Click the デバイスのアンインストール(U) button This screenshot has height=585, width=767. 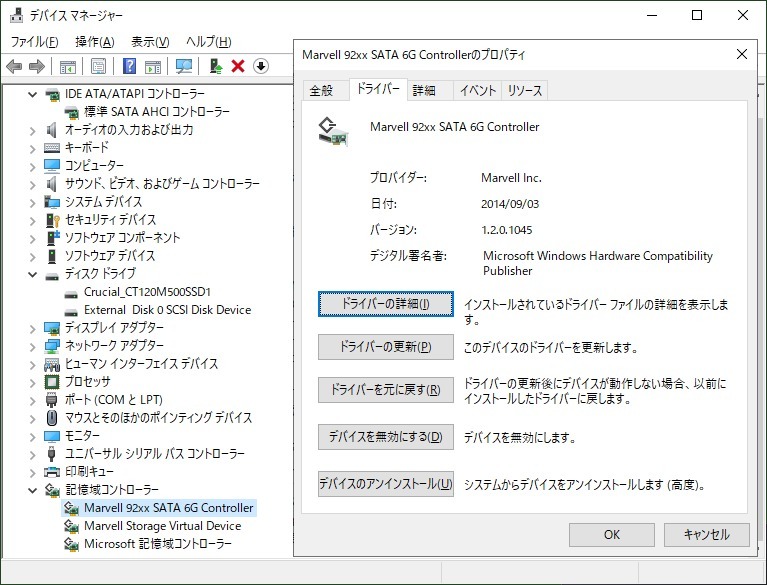pyautogui.click(x=385, y=484)
